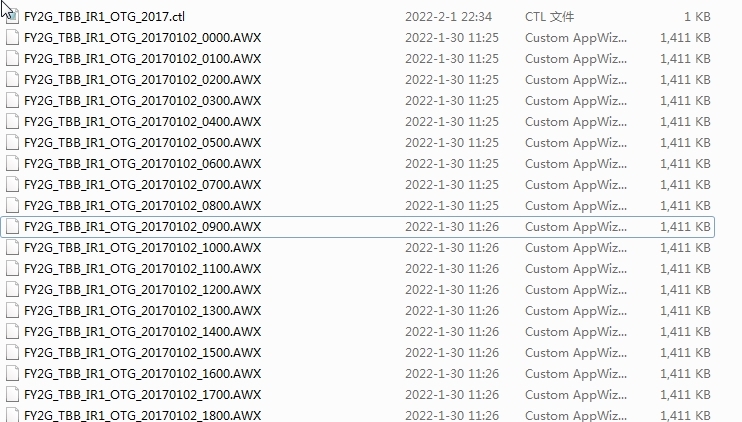Select file FY2G_TBB_IR1_OTG_20170102_1300.AWX by name
The height and width of the screenshot is (422, 742).
pos(142,311)
